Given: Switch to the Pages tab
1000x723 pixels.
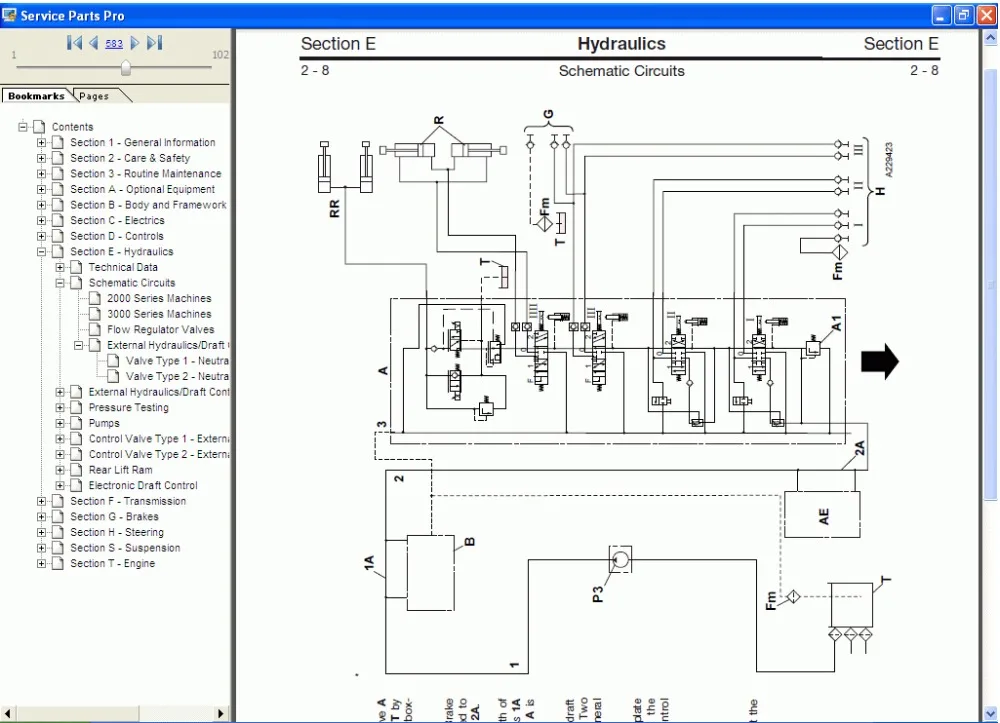Looking at the screenshot, I should (x=94, y=96).
